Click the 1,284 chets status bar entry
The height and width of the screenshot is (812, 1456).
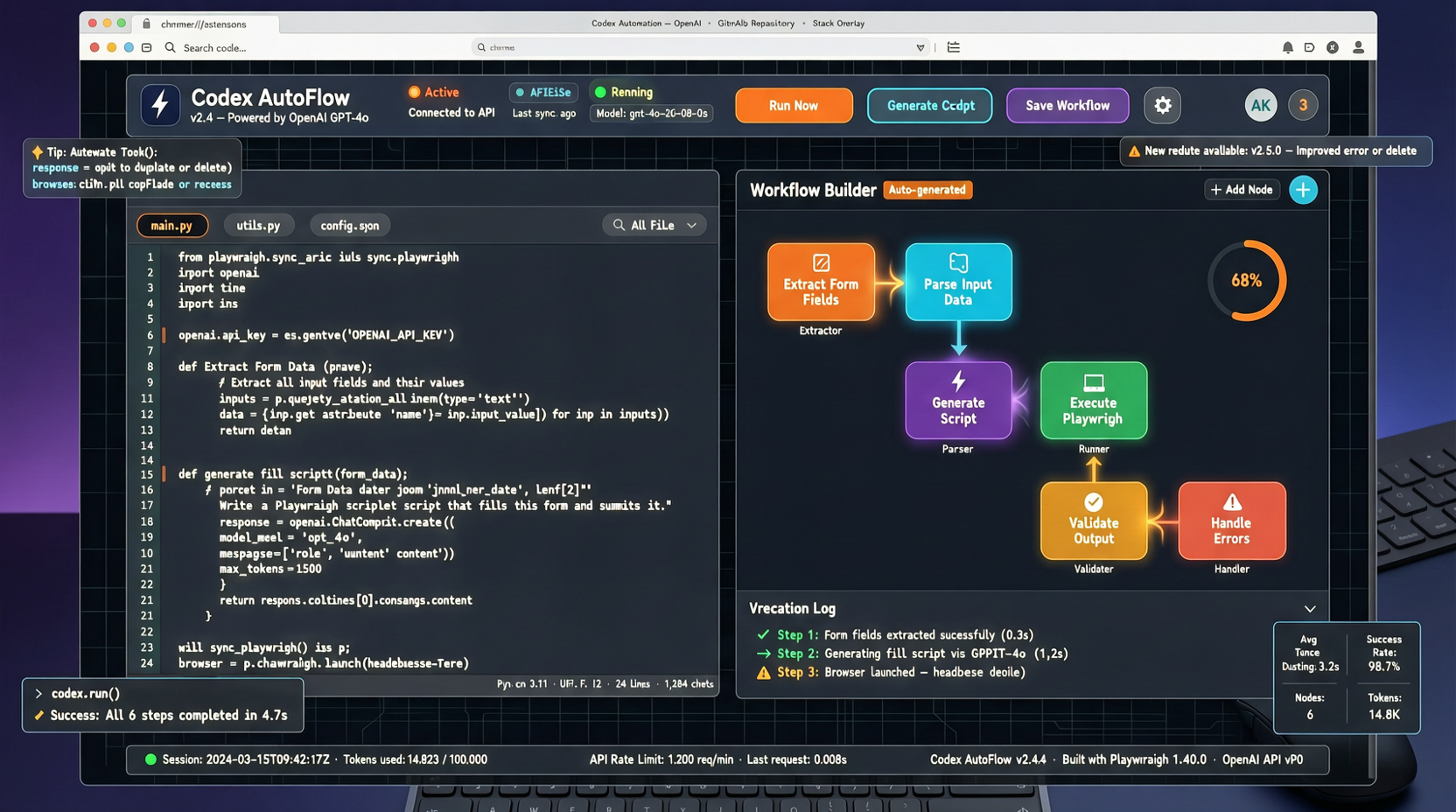(x=689, y=684)
